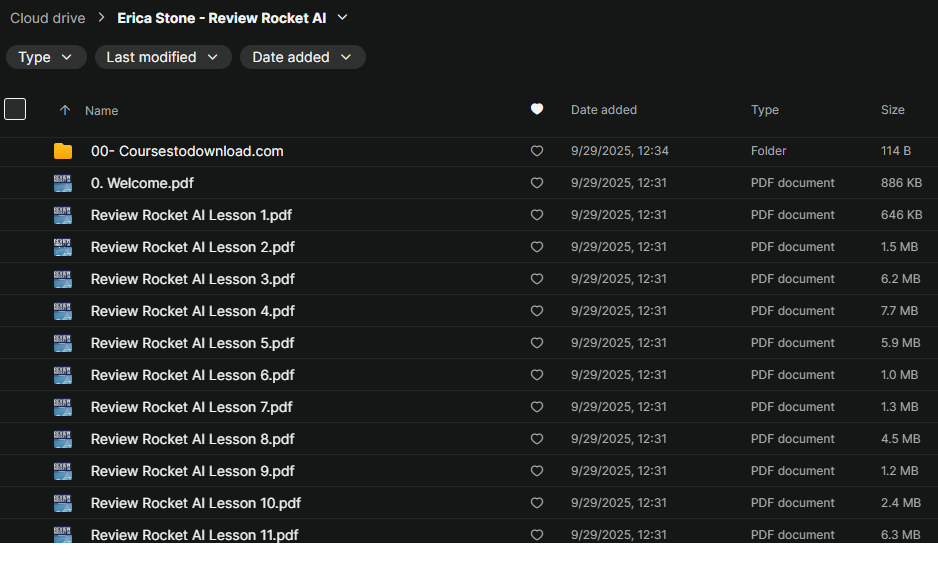938x578 pixels.
Task: Sort by the Date added column header
Action: pyautogui.click(x=603, y=110)
